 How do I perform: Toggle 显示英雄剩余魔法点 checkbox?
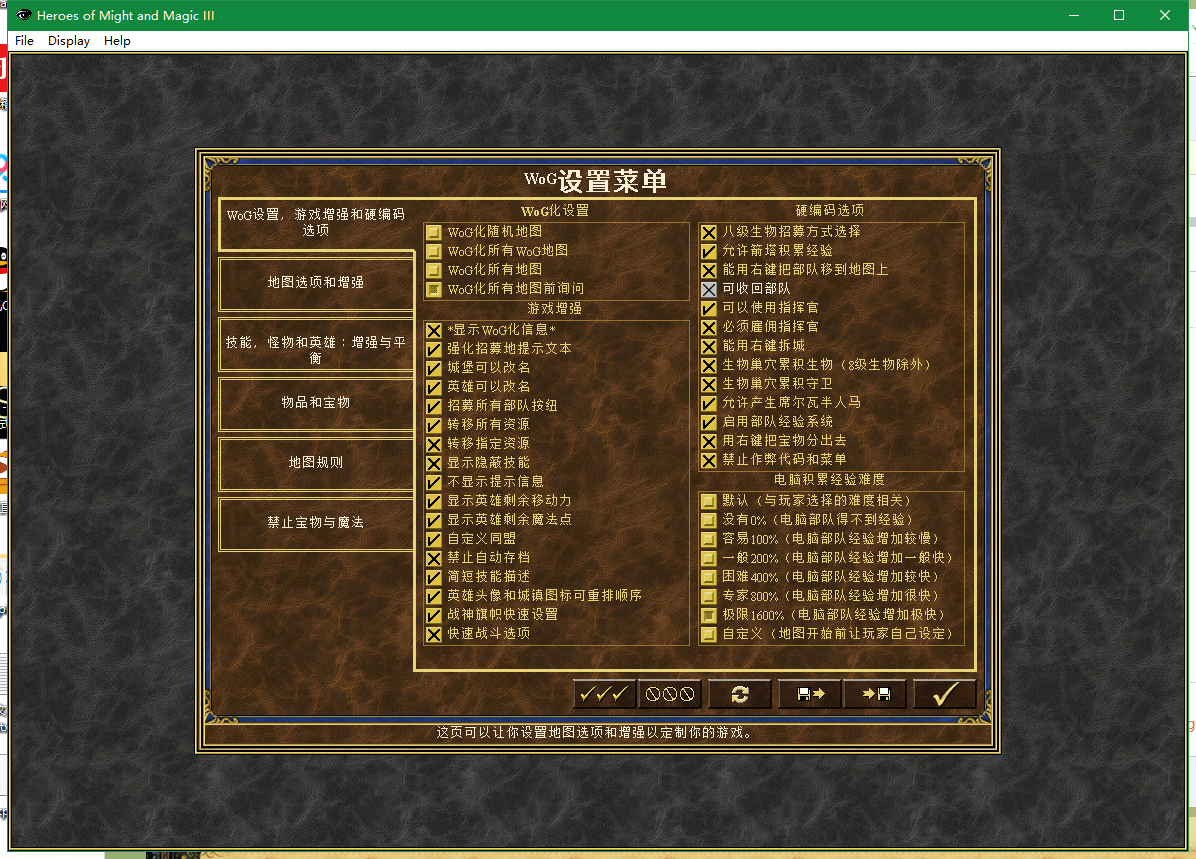434,520
